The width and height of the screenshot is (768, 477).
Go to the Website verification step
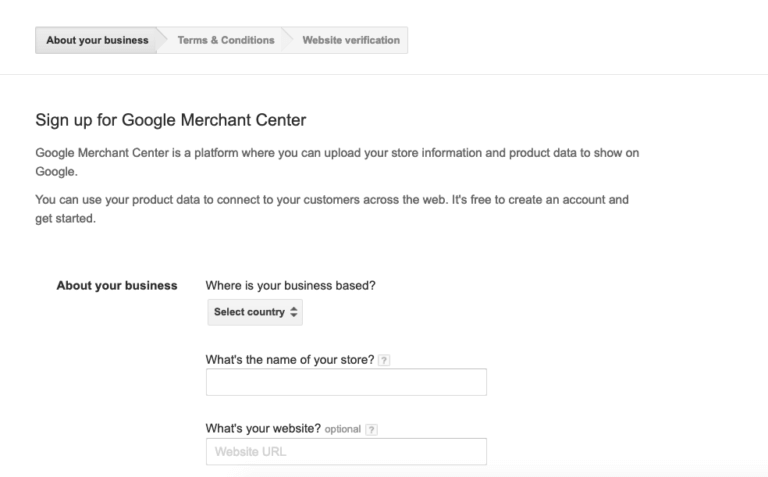[351, 40]
